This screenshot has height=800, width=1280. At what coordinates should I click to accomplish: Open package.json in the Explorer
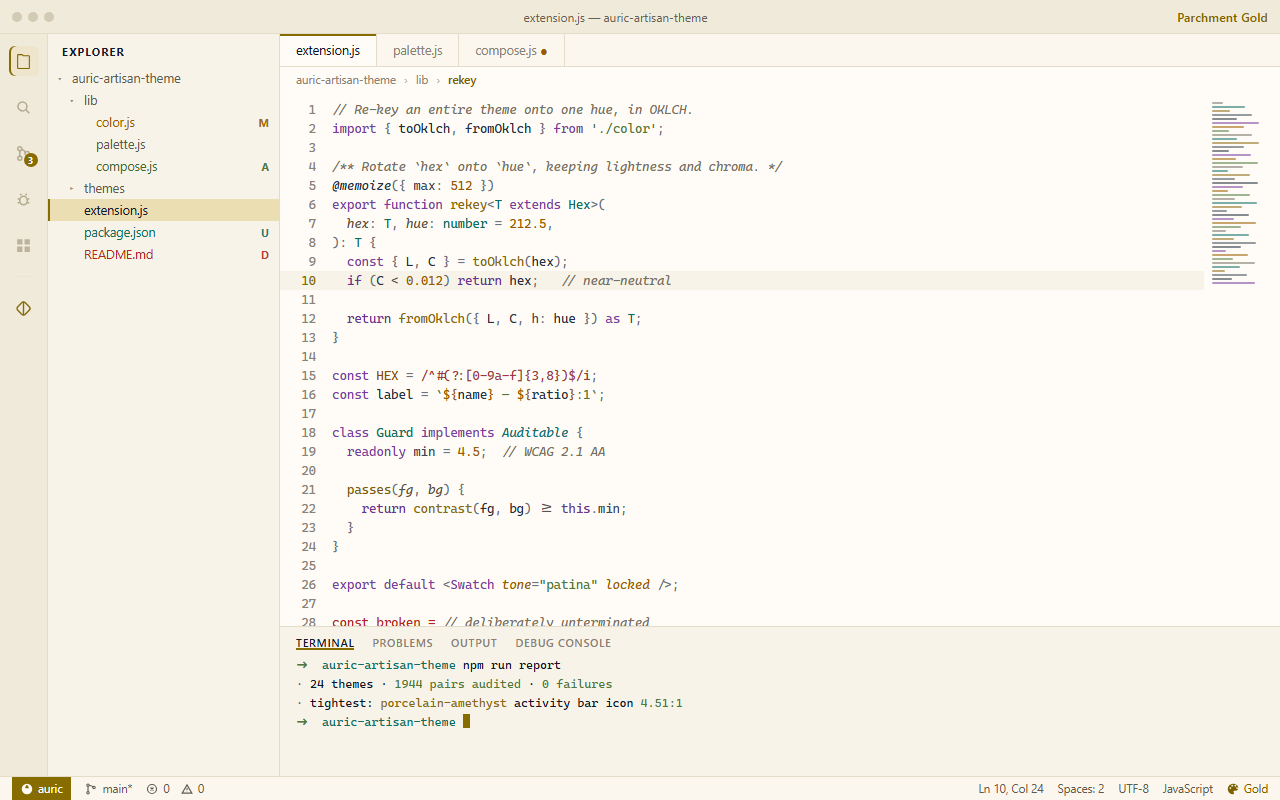(x=164, y=232)
